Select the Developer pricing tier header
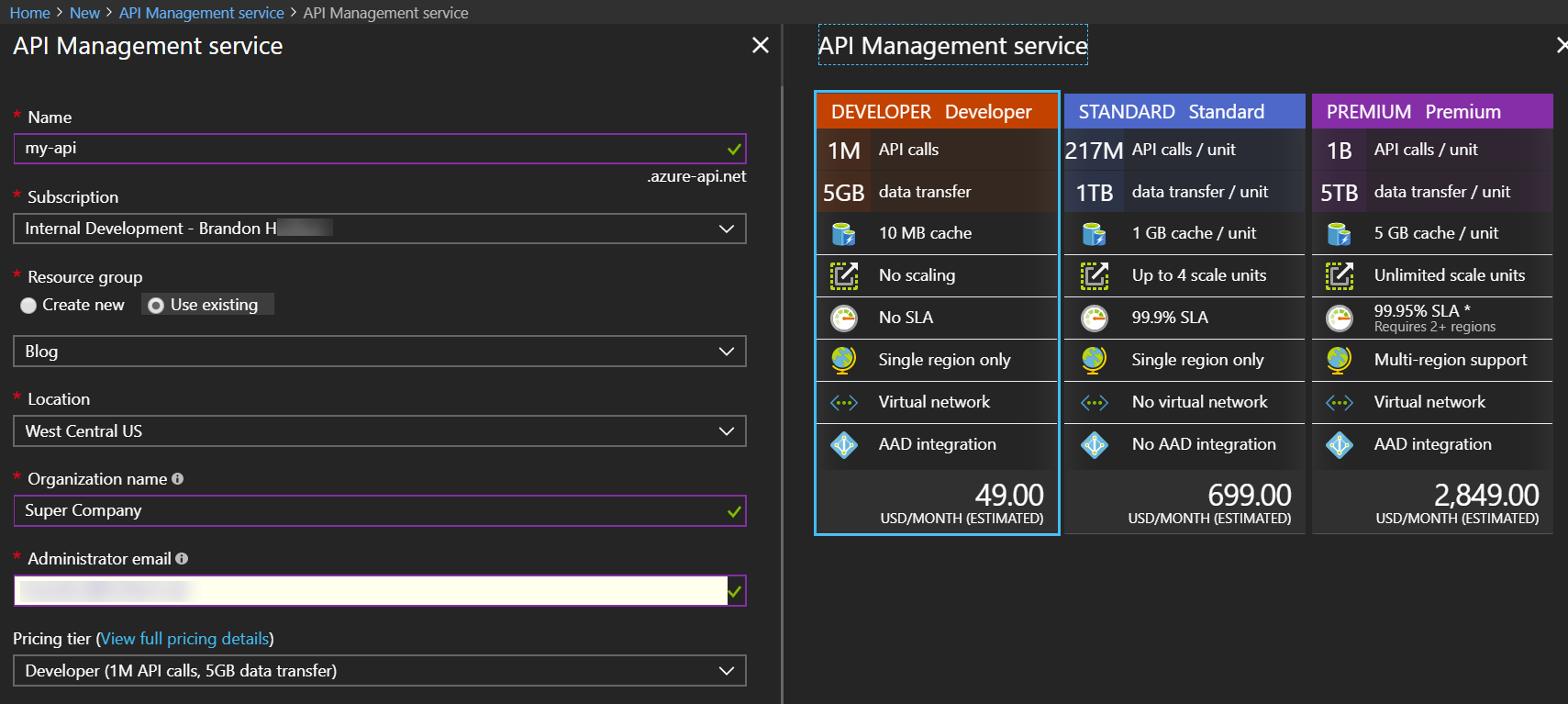The height and width of the screenshot is (704, 1568). (937, 111)
